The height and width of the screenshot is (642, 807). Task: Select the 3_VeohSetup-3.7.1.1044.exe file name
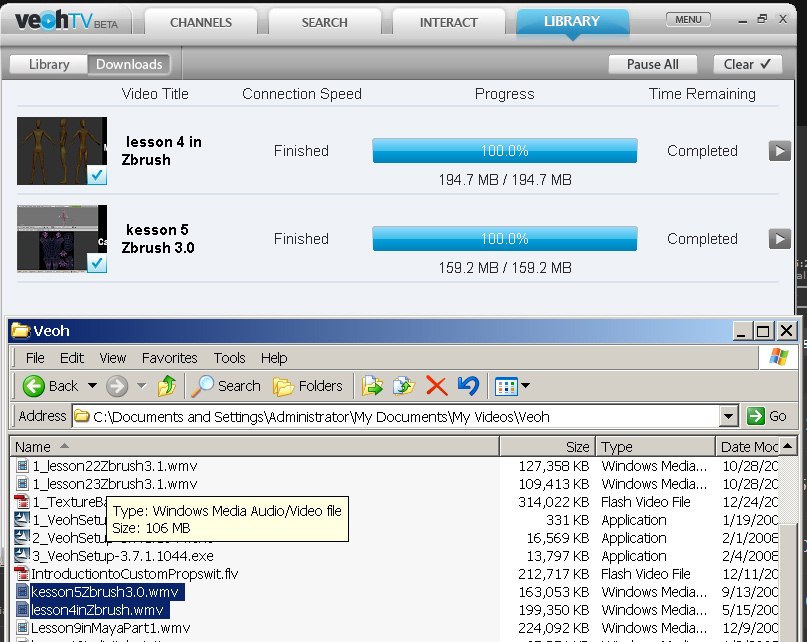[122, 556]
